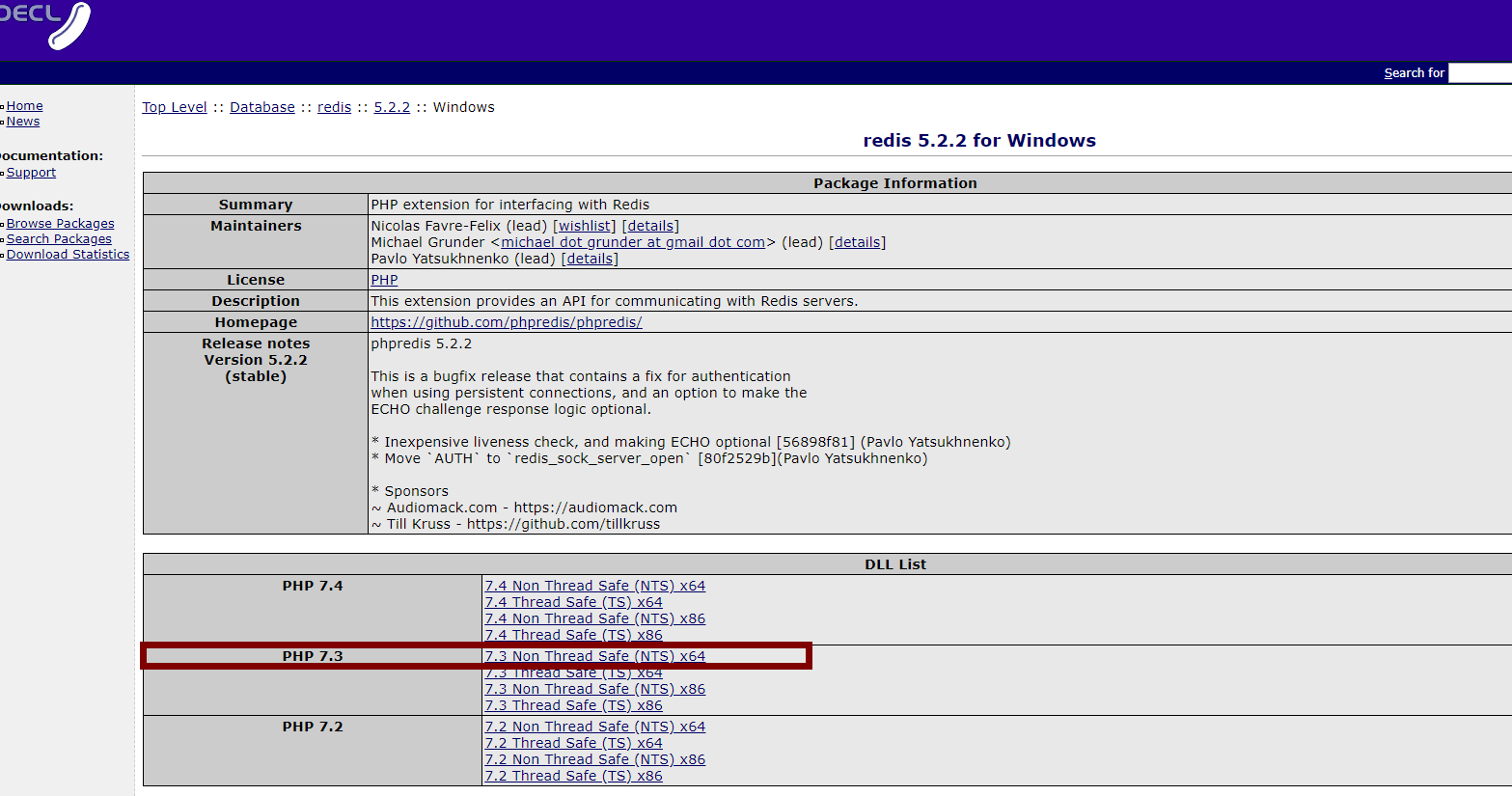Click the "PHP 7.4" row label
This screenshot has width=1512, height=796.
(313, 586)
